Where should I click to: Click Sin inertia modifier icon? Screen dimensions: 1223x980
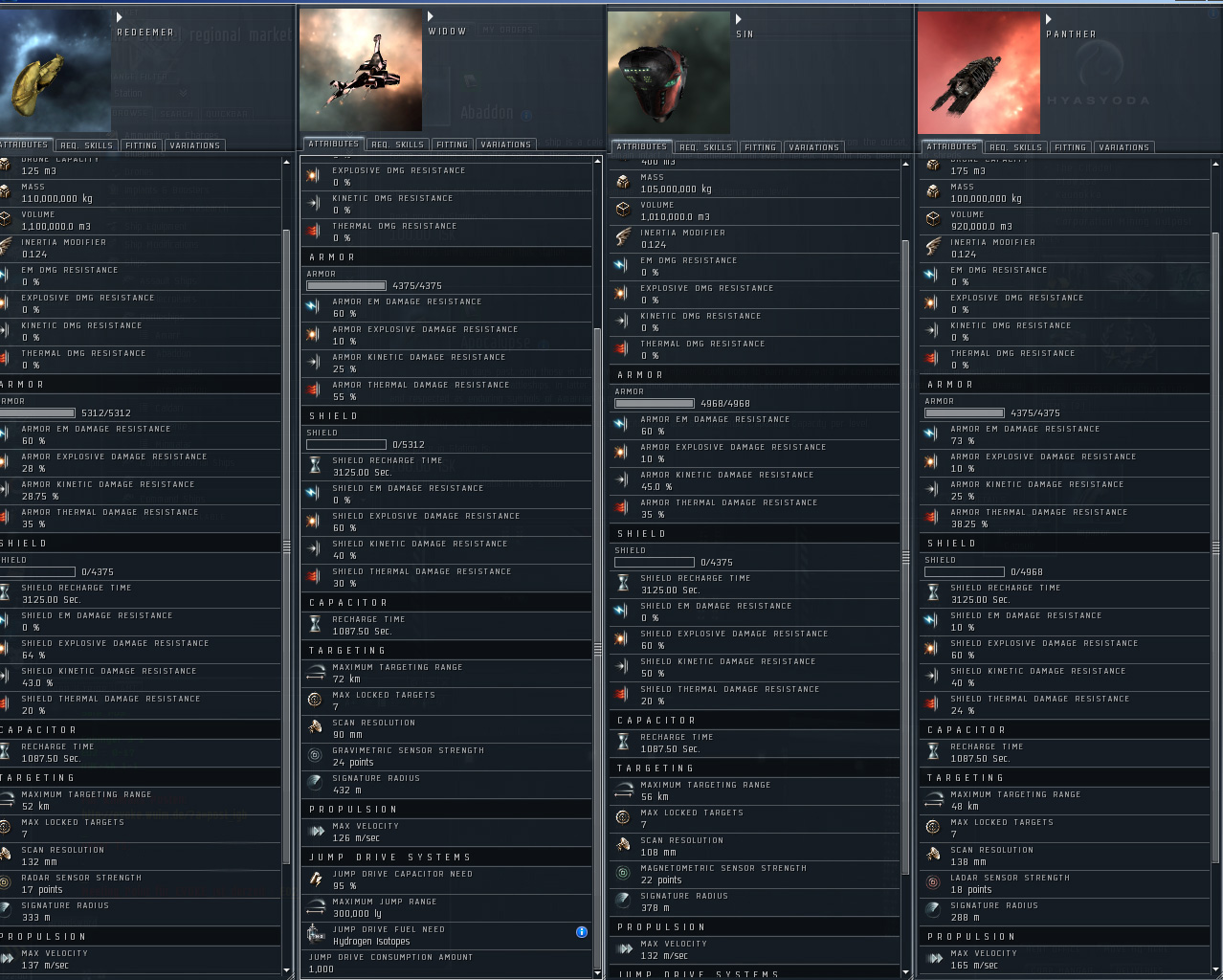point(623,238)
